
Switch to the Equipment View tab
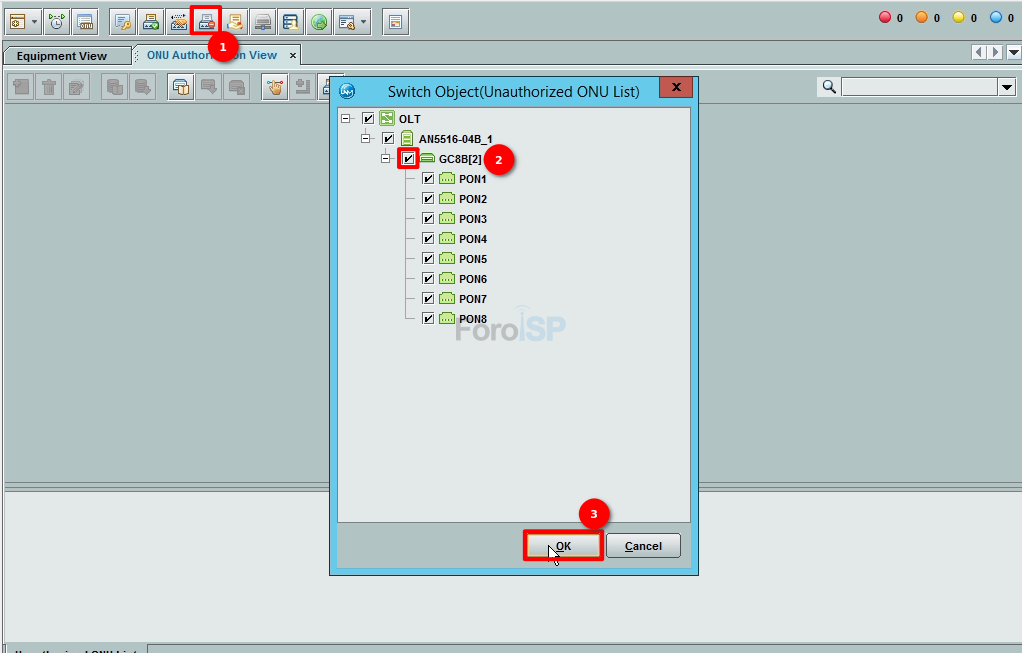click(x=62, y=56)
